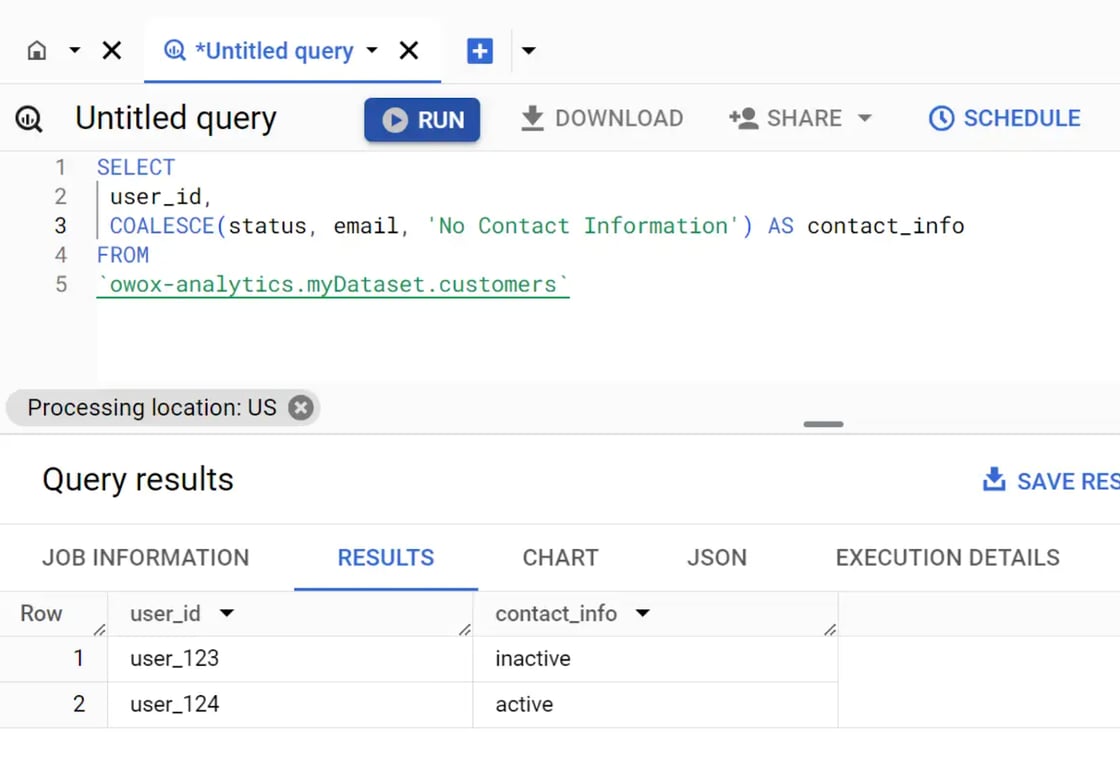Open the Untitled query tab dropdown arrow
Viewport: 1120px width, 768px height.
pyautogui.click(x=372, y=51)
